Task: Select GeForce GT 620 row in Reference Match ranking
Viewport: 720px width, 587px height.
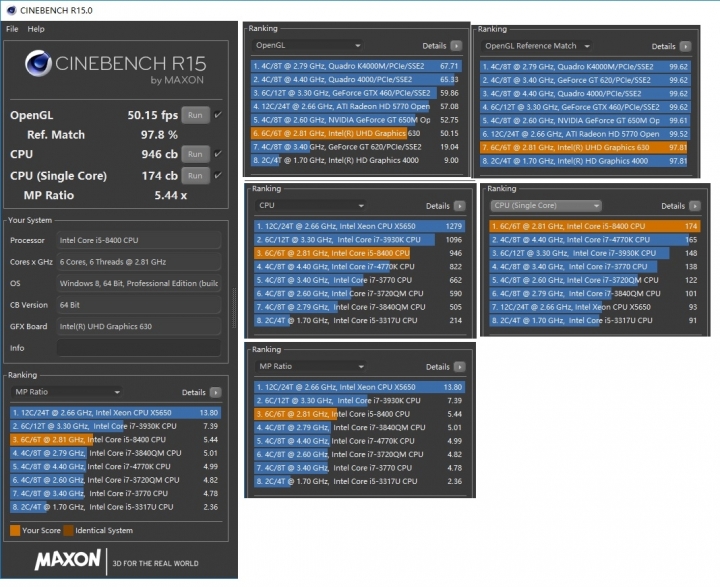Action: coord(585,80)
